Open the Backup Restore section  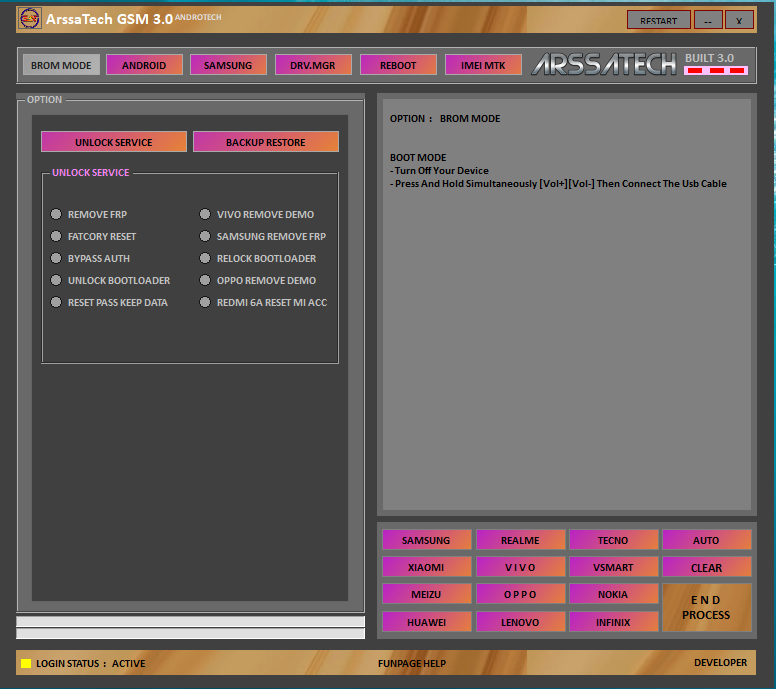(266, 142)
